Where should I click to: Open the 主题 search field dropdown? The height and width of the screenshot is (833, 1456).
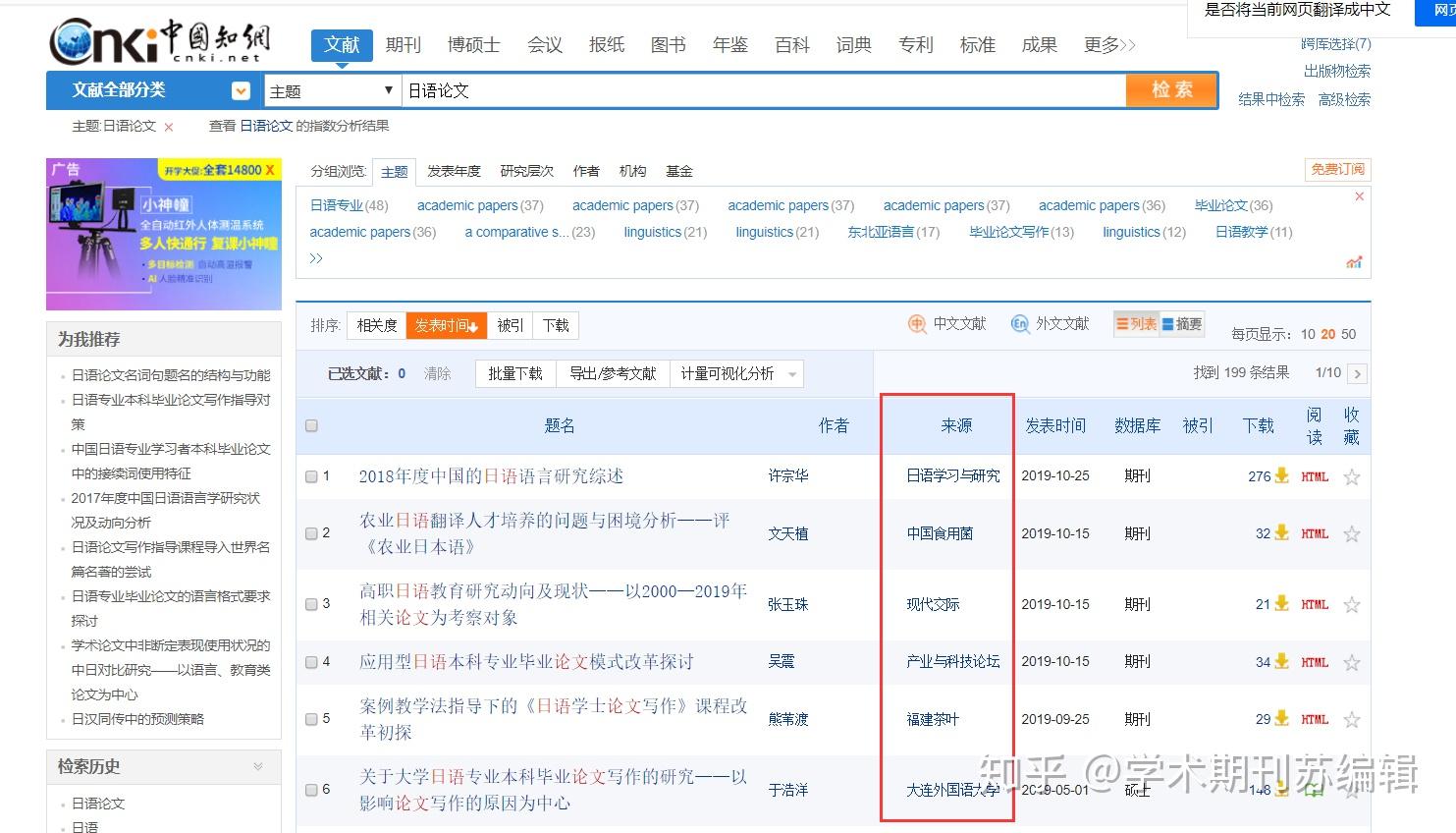pyautogui.click(x=332, y=90)
